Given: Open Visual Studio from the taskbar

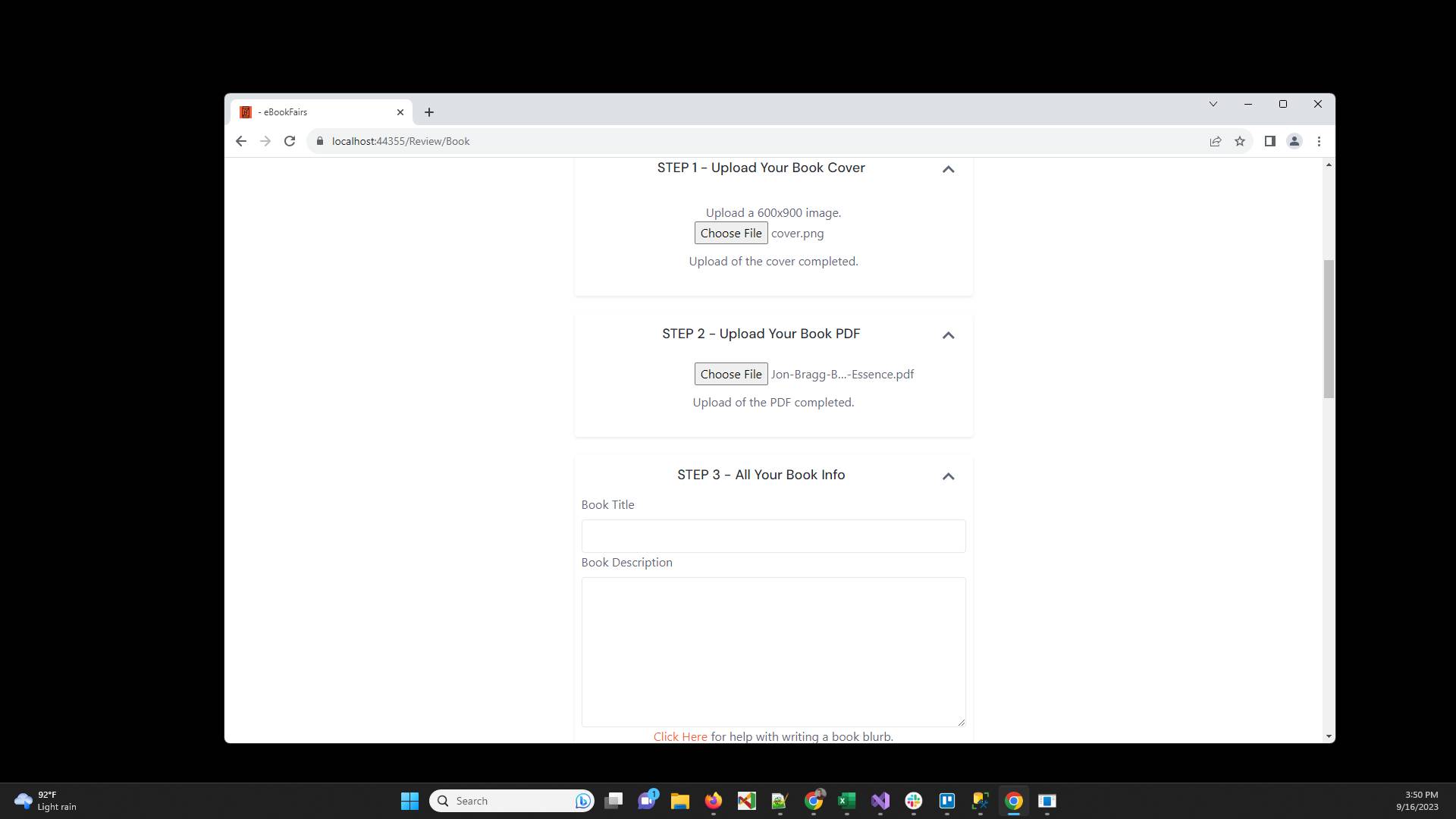Looking at the screenshot, I should click(x=880, y=801).
